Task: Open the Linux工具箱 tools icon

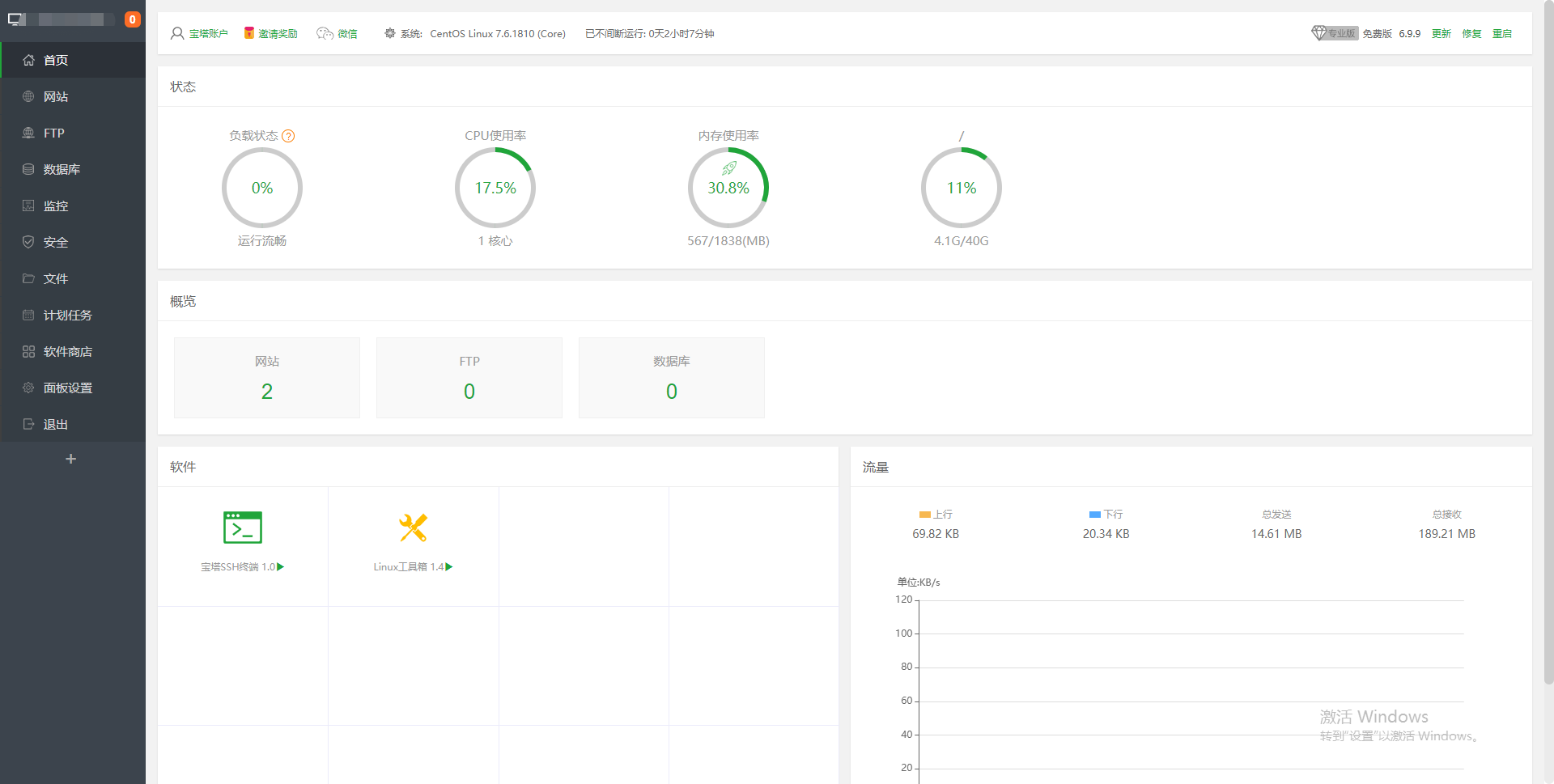Action: (x=413, y=528)
